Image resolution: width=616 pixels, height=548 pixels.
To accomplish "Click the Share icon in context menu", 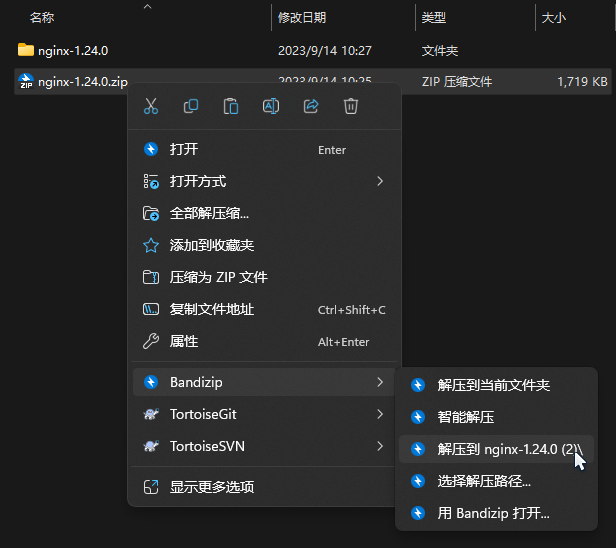I will 311,106.
